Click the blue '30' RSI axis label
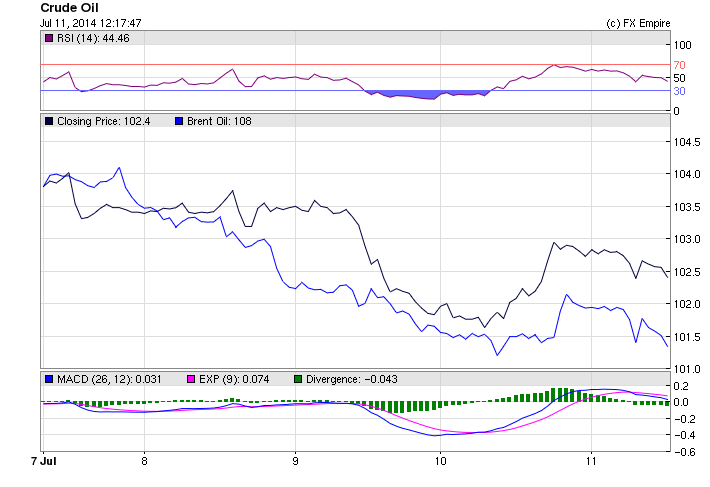 click(x=679, y=91)
